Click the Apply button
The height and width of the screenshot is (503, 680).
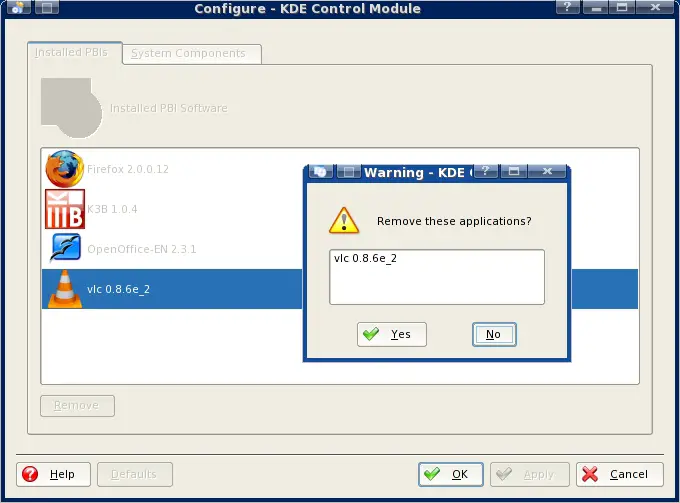(x=530, y=474)
